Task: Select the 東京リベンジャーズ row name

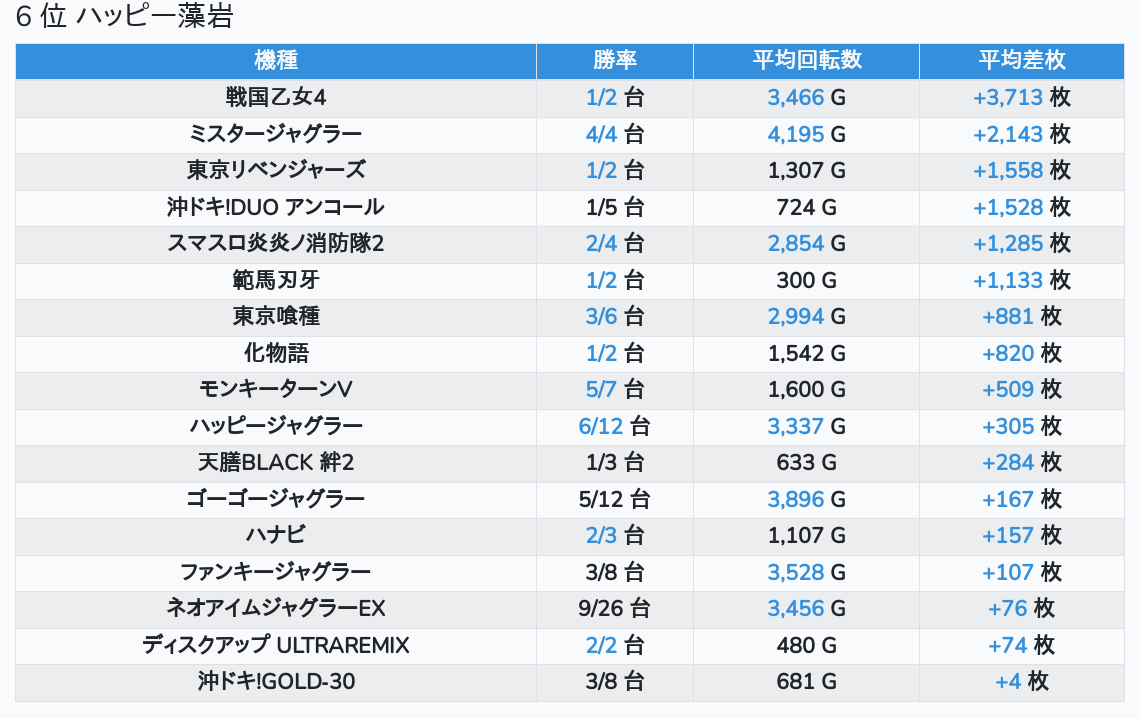Action: [x=276, y=171]
